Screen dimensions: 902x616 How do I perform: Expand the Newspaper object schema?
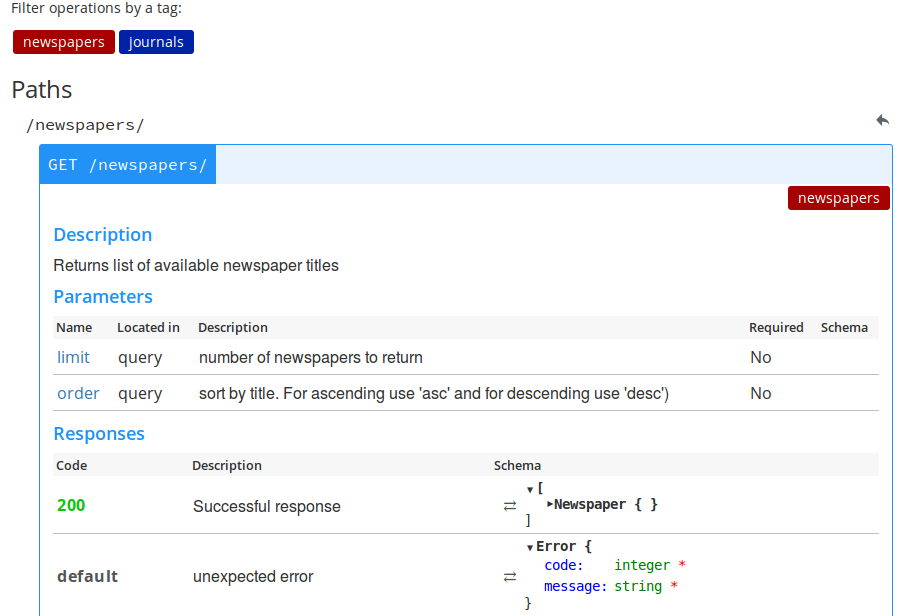pyautogui.click(x=550, y=504)
